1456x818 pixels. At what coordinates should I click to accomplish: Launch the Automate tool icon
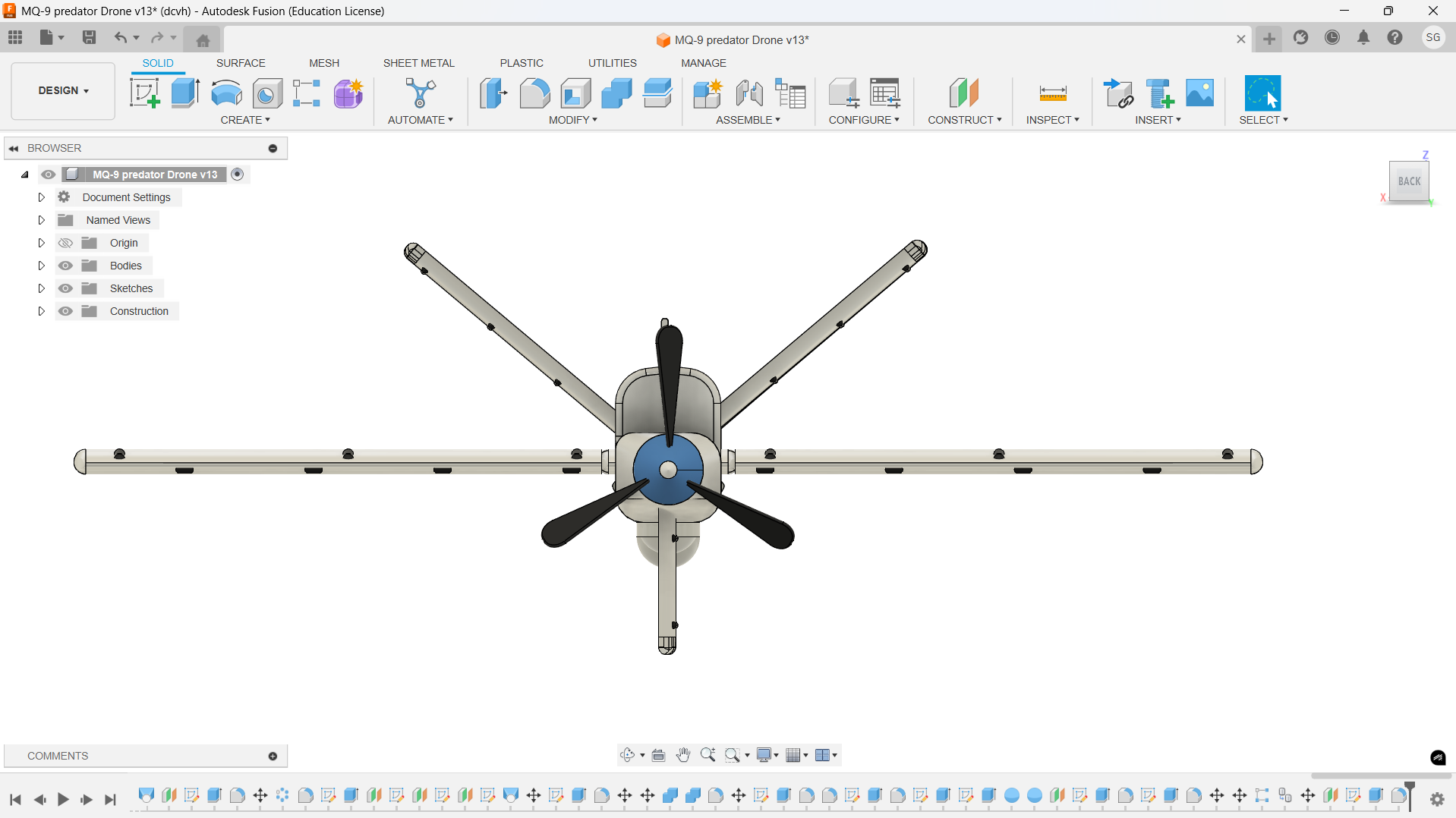[x=420, y=93]
